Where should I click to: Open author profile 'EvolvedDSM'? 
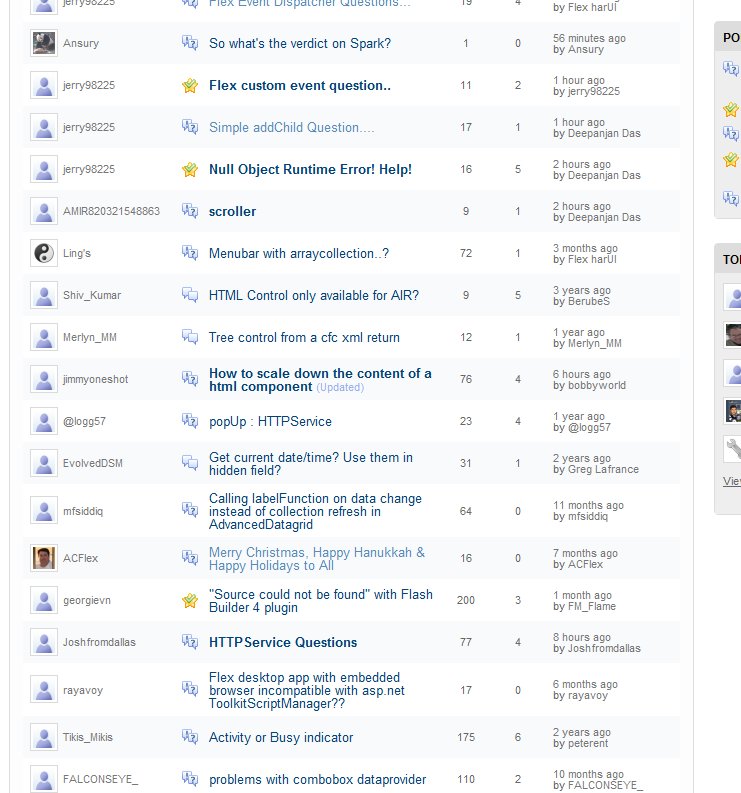coord(93,463)
